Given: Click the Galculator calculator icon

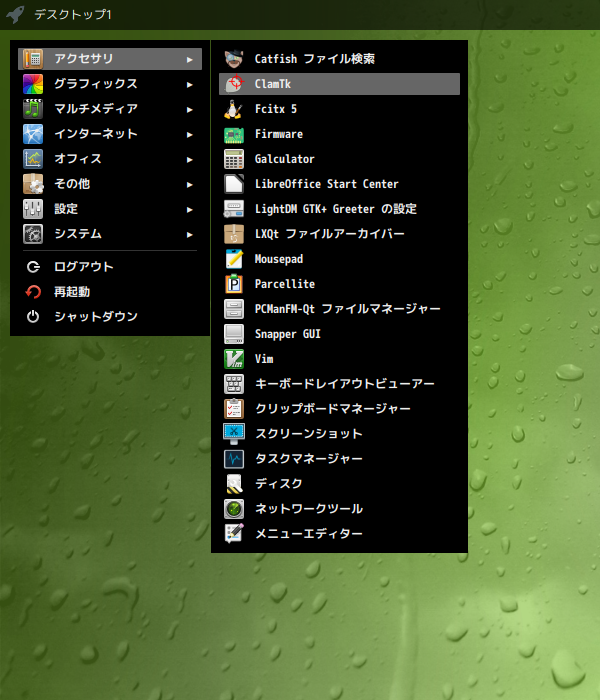Looking at the screenshot, I should [x=234, y=159].
